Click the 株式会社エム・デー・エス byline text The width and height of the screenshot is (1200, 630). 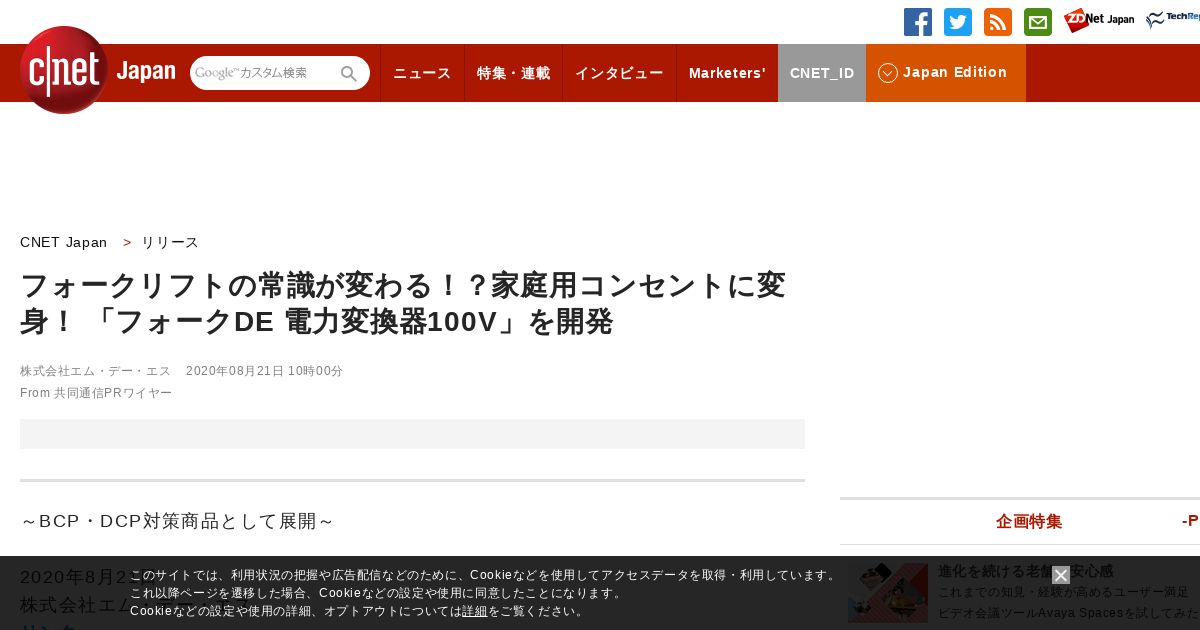pyautogui.click(x=96, y=371)
